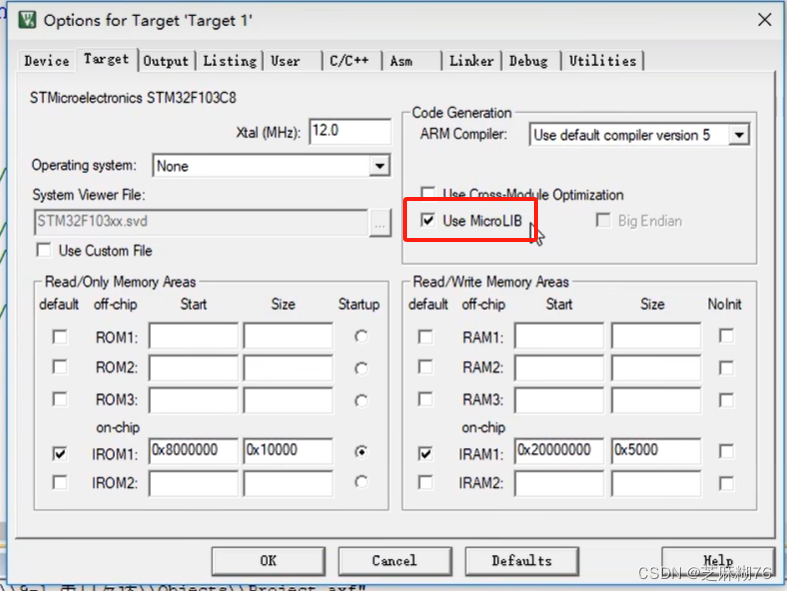Viewport: 787px width, 591px height.
Task: Click the RAM1 Start field
Action: click(x=560, y=336)
